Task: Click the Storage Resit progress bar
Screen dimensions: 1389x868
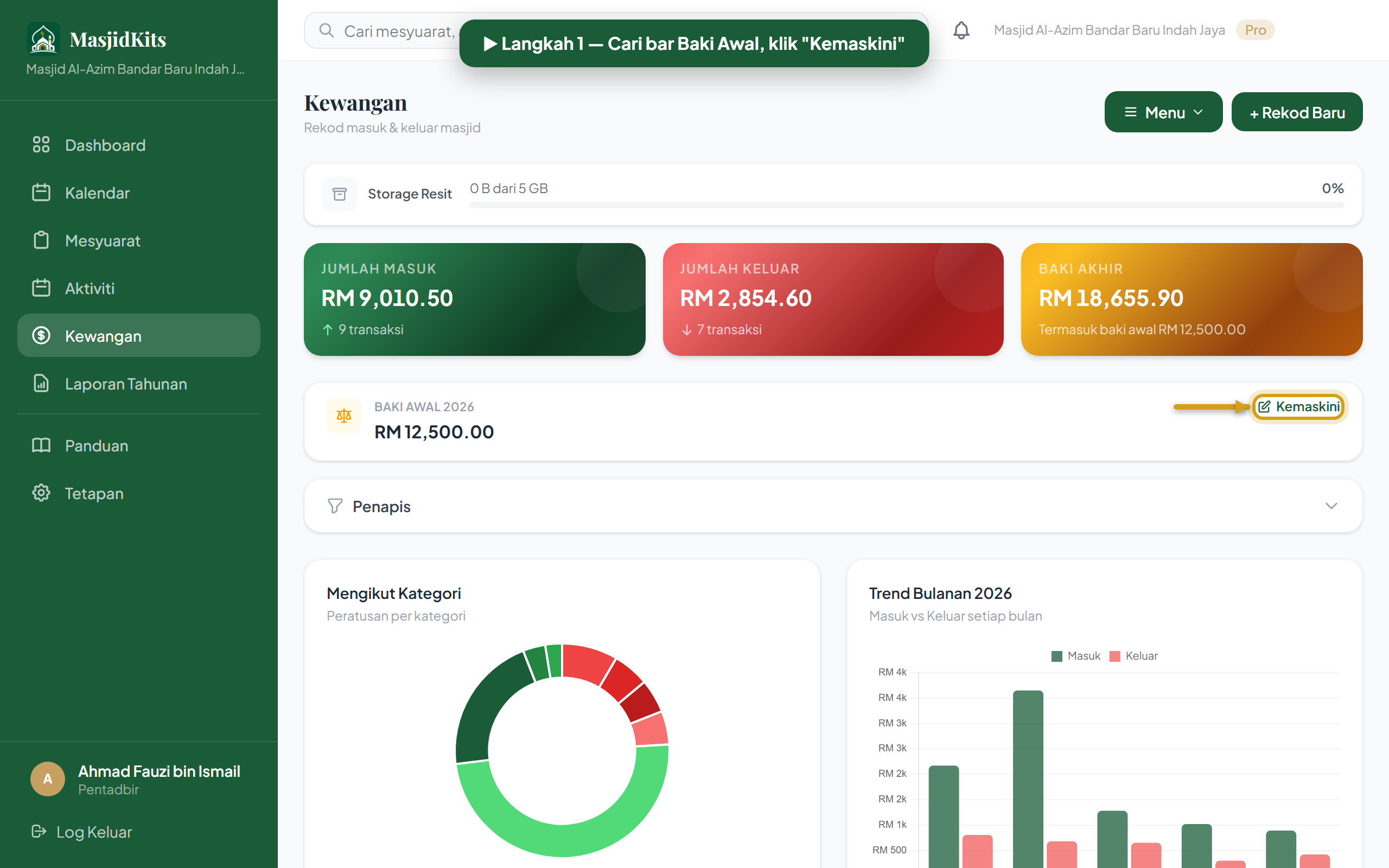Action: 906,205
